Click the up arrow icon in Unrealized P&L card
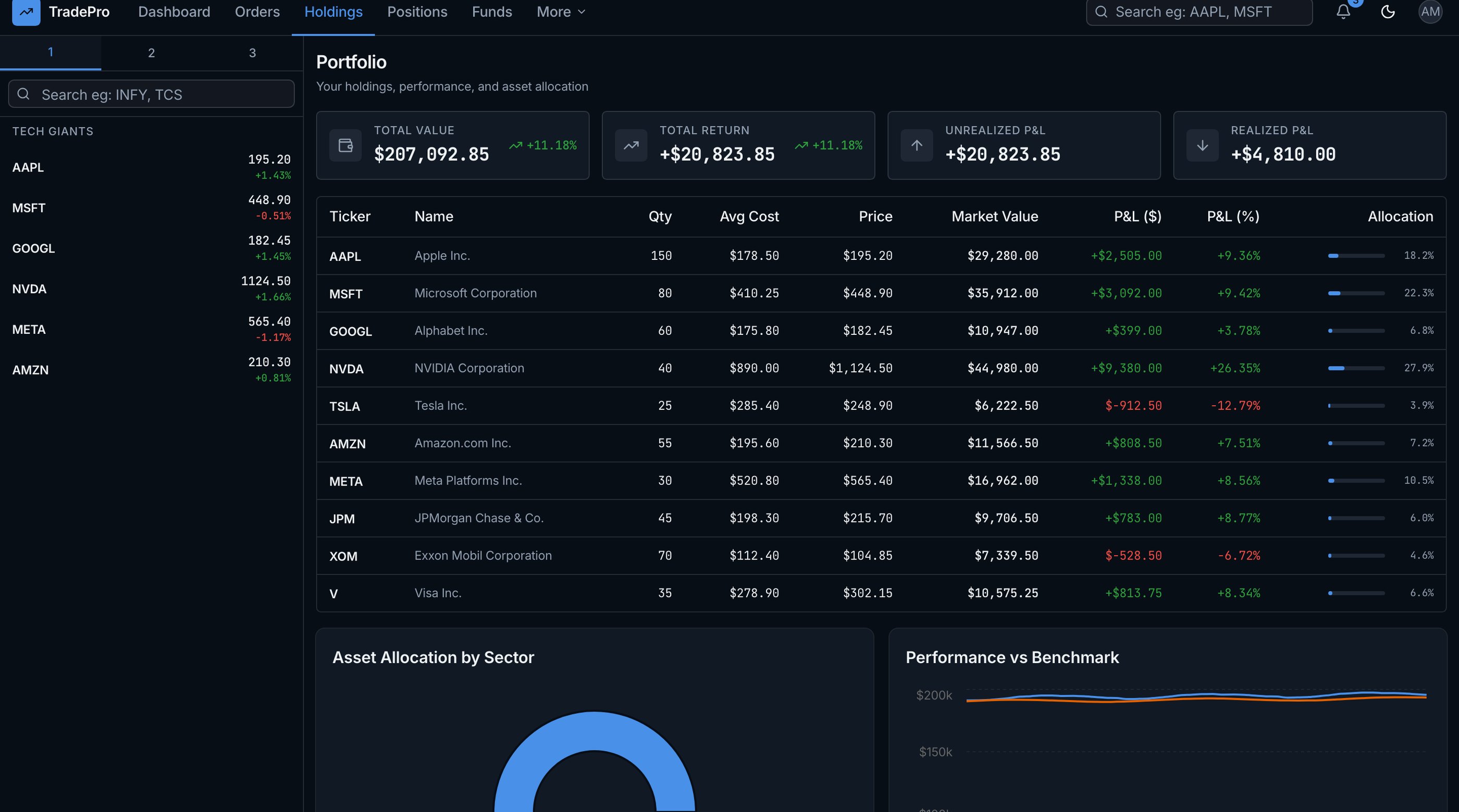 coord(917,145)
